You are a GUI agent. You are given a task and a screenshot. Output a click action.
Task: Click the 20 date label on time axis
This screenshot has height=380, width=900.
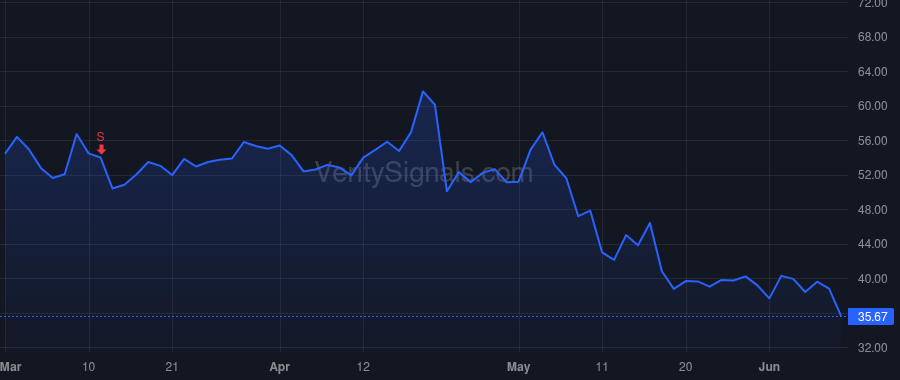(685, 367)
